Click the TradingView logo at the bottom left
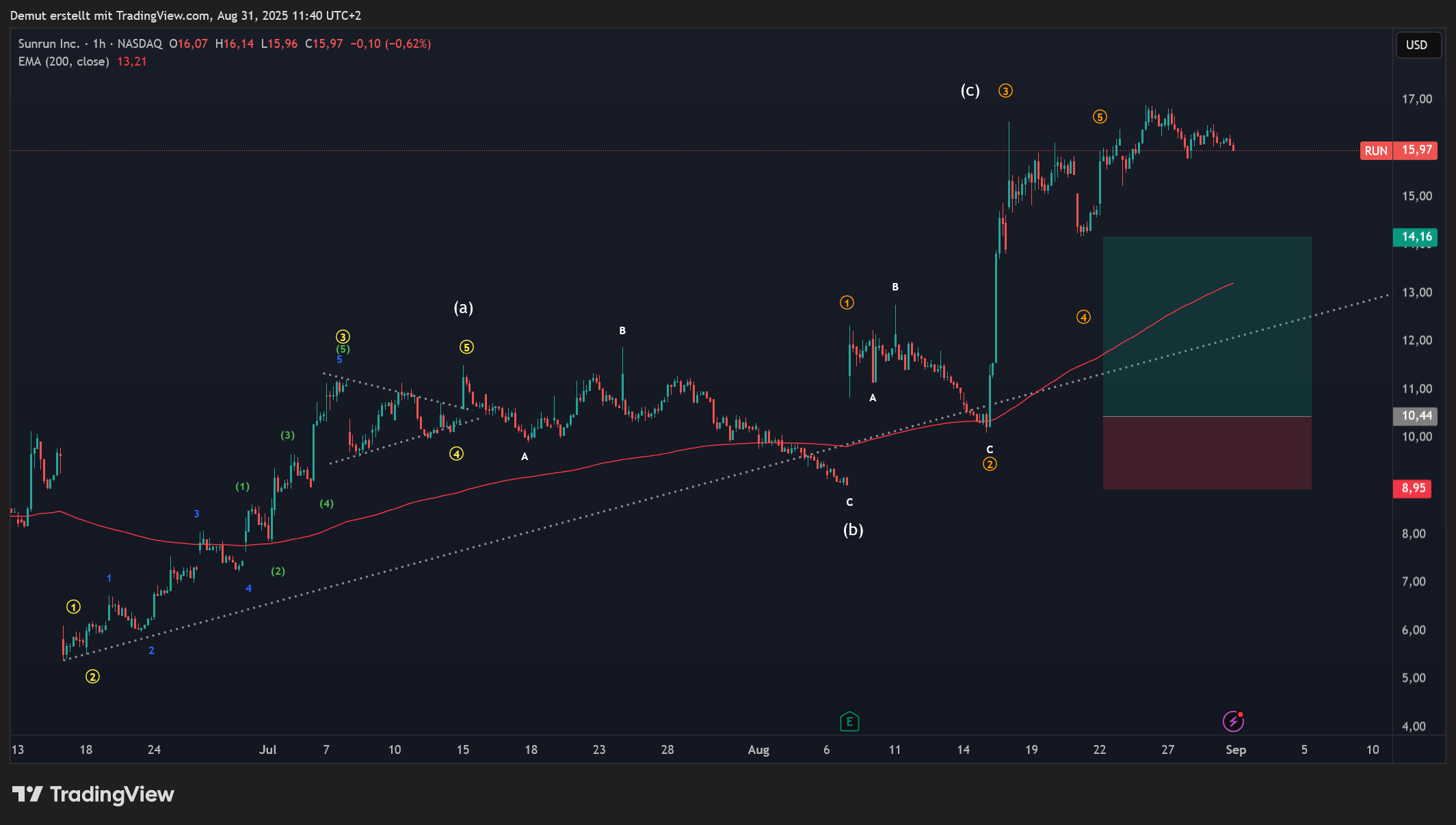The width and height of the screenshot is (1456, 825). [x=93, y=794]
